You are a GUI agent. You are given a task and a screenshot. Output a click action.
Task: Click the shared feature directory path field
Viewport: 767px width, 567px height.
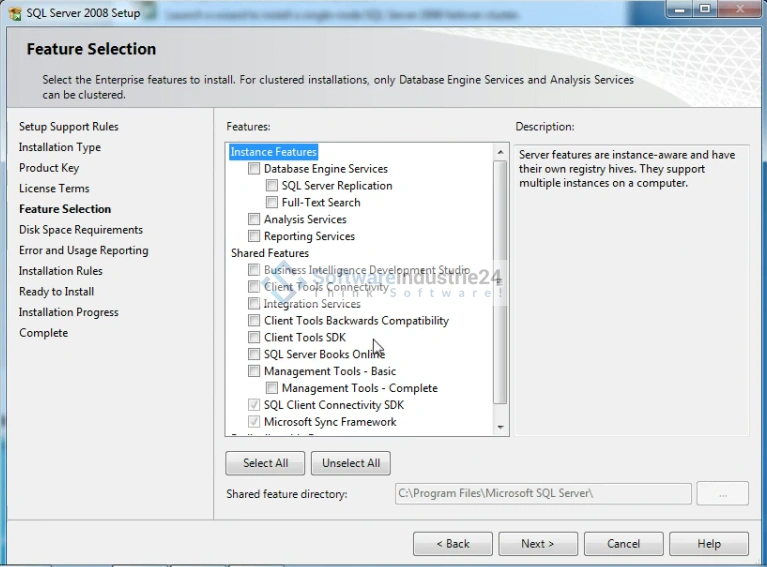click(542, 494)
